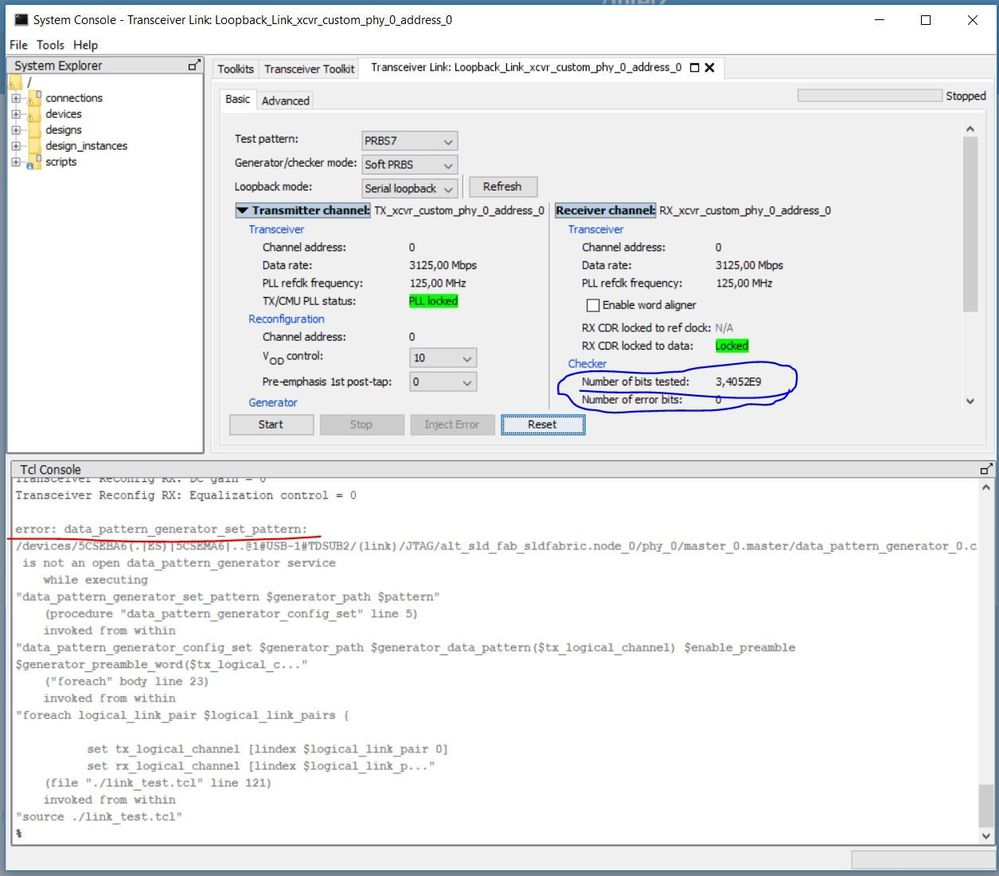
Task: Click the green PLL locked status
Action: click(x=433, y=301)
